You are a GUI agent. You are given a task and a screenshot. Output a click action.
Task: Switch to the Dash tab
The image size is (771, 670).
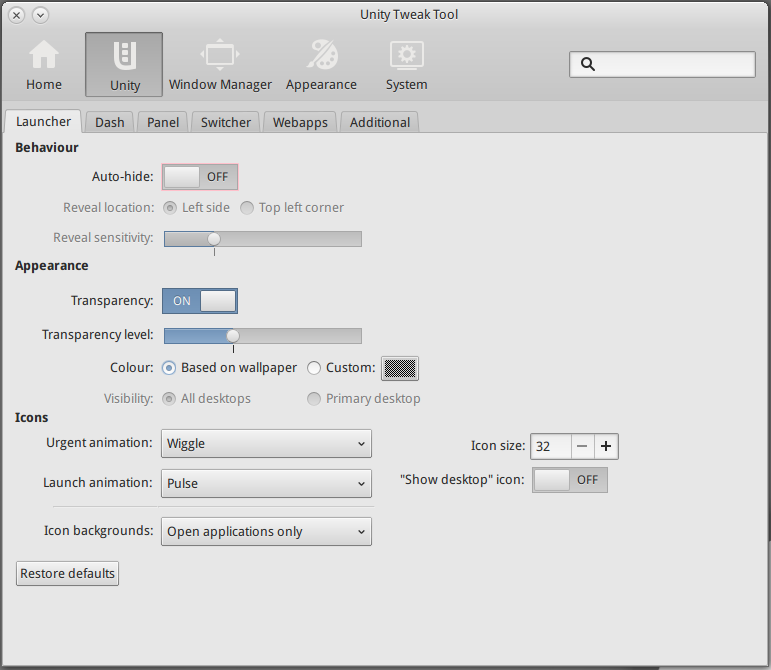click(110, 122)
